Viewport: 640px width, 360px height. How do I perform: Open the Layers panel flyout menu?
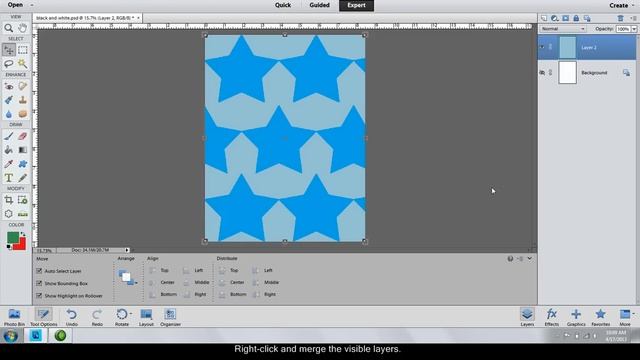coord(633,18)
